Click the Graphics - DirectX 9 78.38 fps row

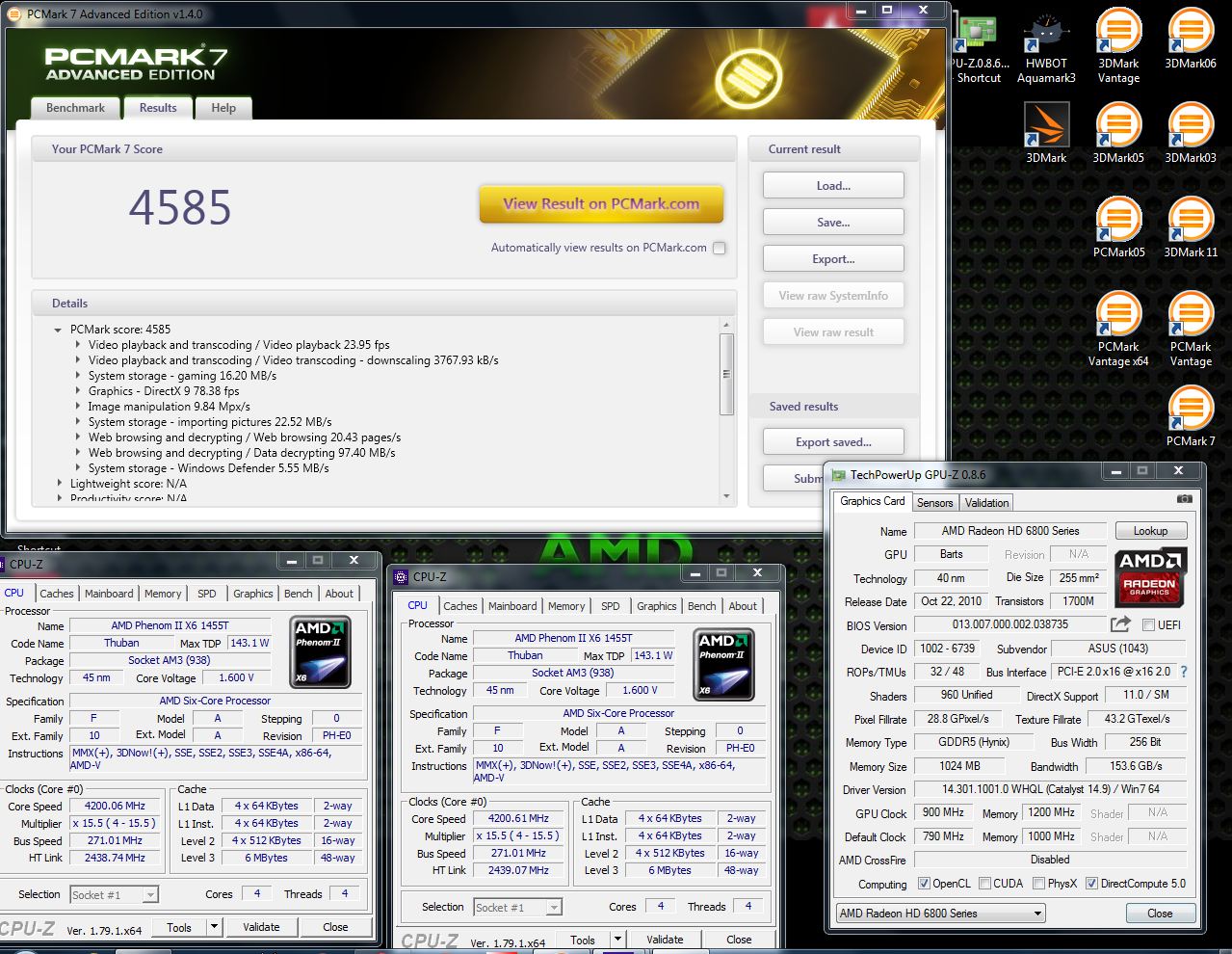tap(164, 391)
